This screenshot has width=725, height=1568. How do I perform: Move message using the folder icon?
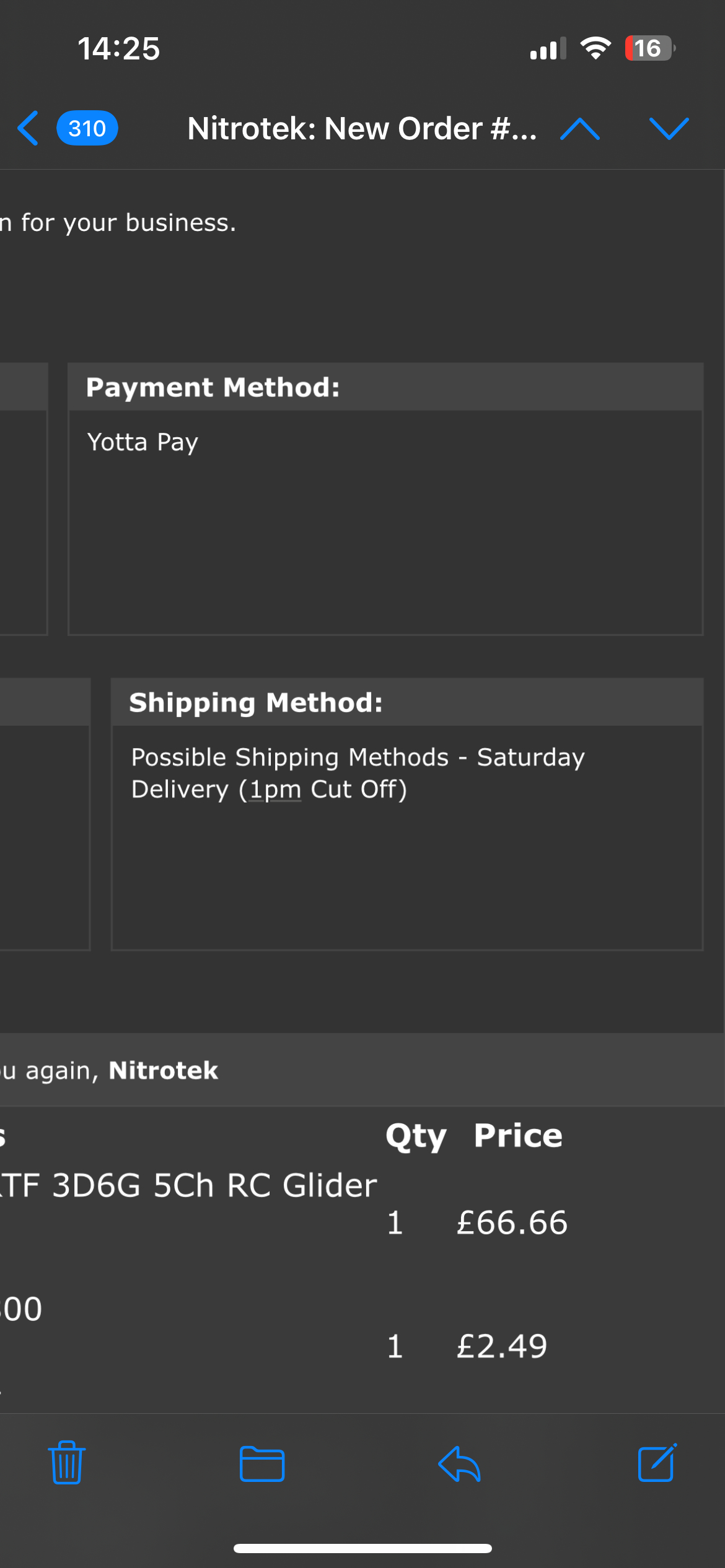(x=262, y=1464)
